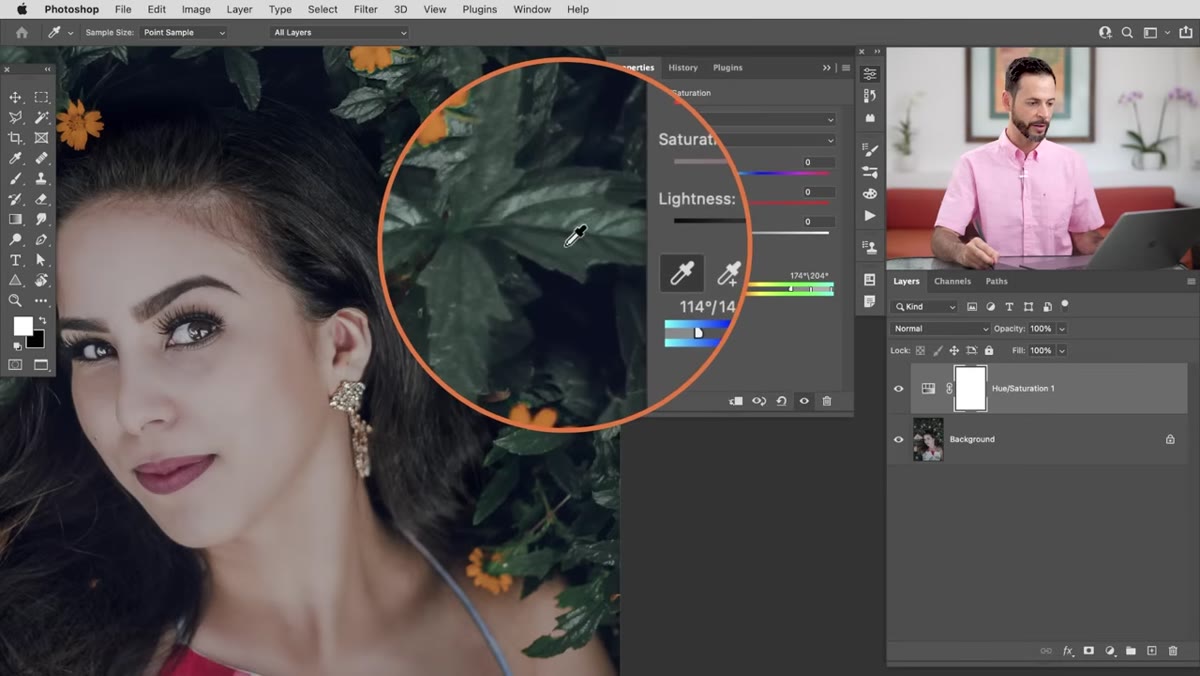Toggle lock position
The width and height of the screenshot is (1200, 676).
click(x=954, y=351)
